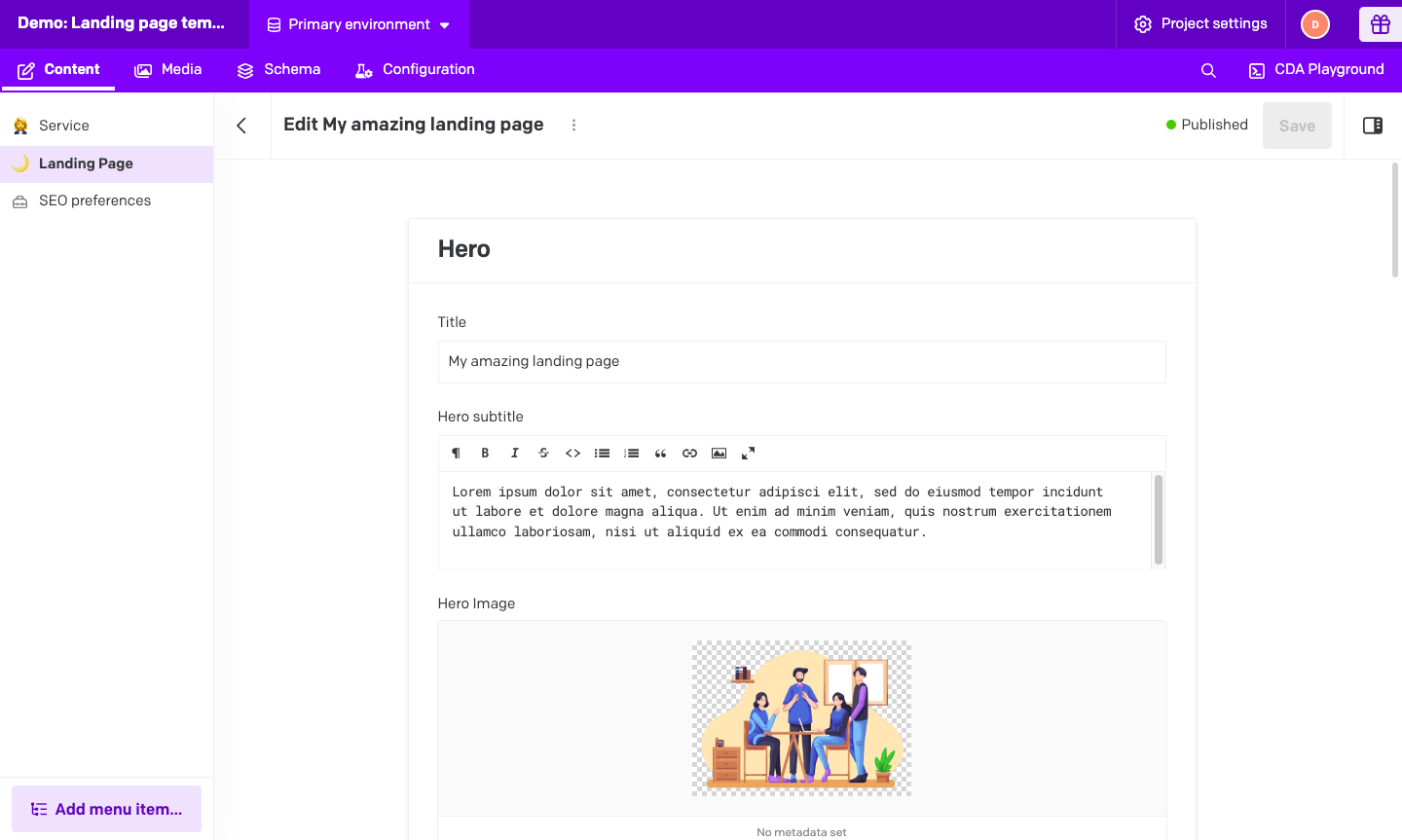Screen dimensions: 1402x840
Task: Insert a blockquote from the subtitle toolbar
Action: [660, 453]
